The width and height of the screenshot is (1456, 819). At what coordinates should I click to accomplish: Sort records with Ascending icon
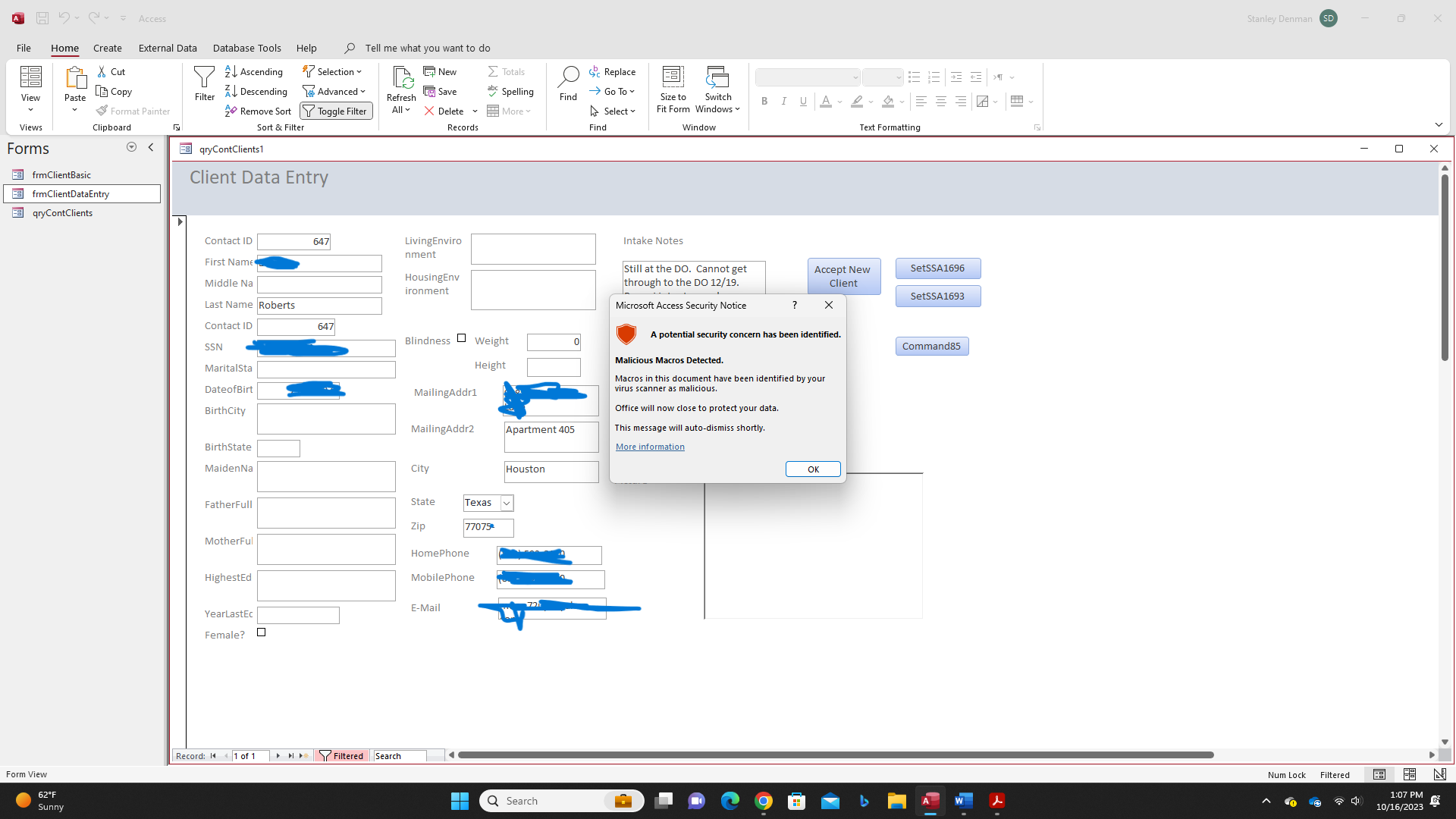coord(231,71)
